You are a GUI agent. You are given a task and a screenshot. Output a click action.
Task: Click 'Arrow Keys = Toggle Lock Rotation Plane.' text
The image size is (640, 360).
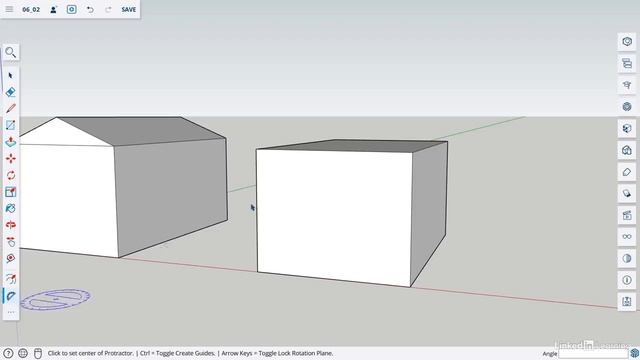coord(277,353)
